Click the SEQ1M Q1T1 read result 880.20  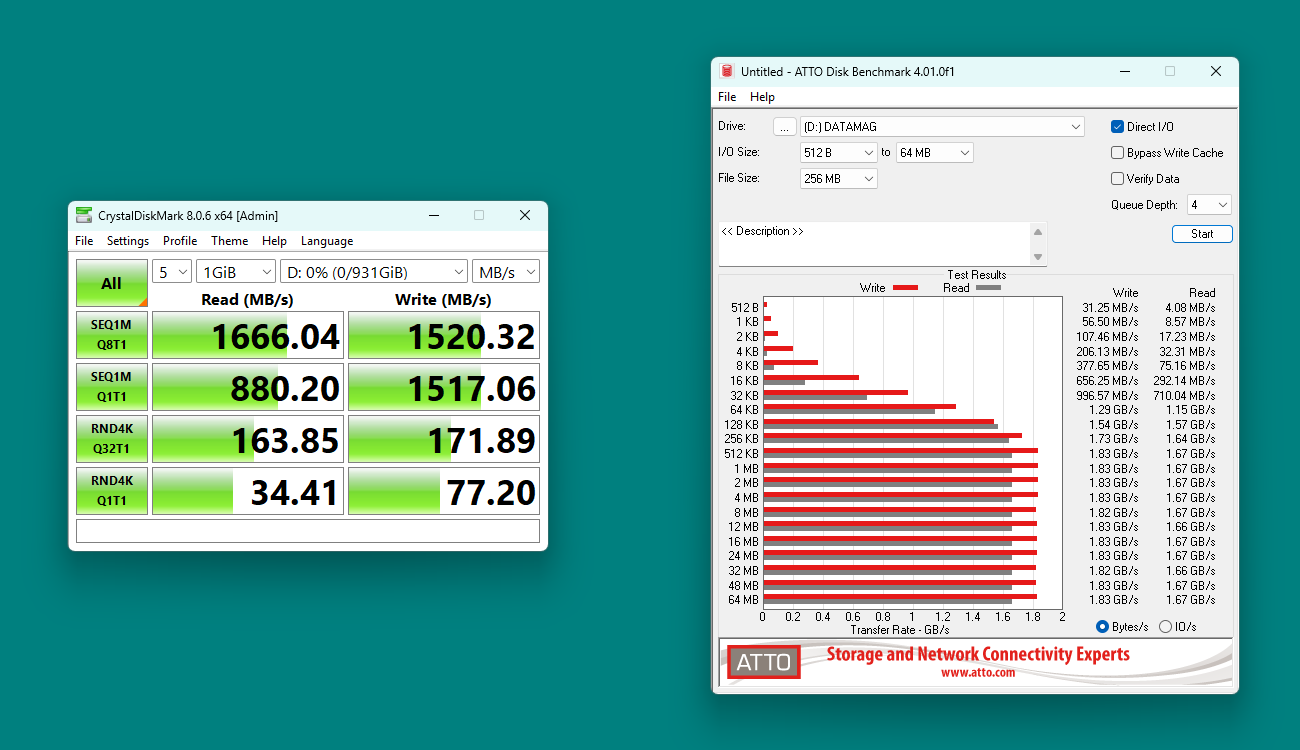click(x=248, y=387)
